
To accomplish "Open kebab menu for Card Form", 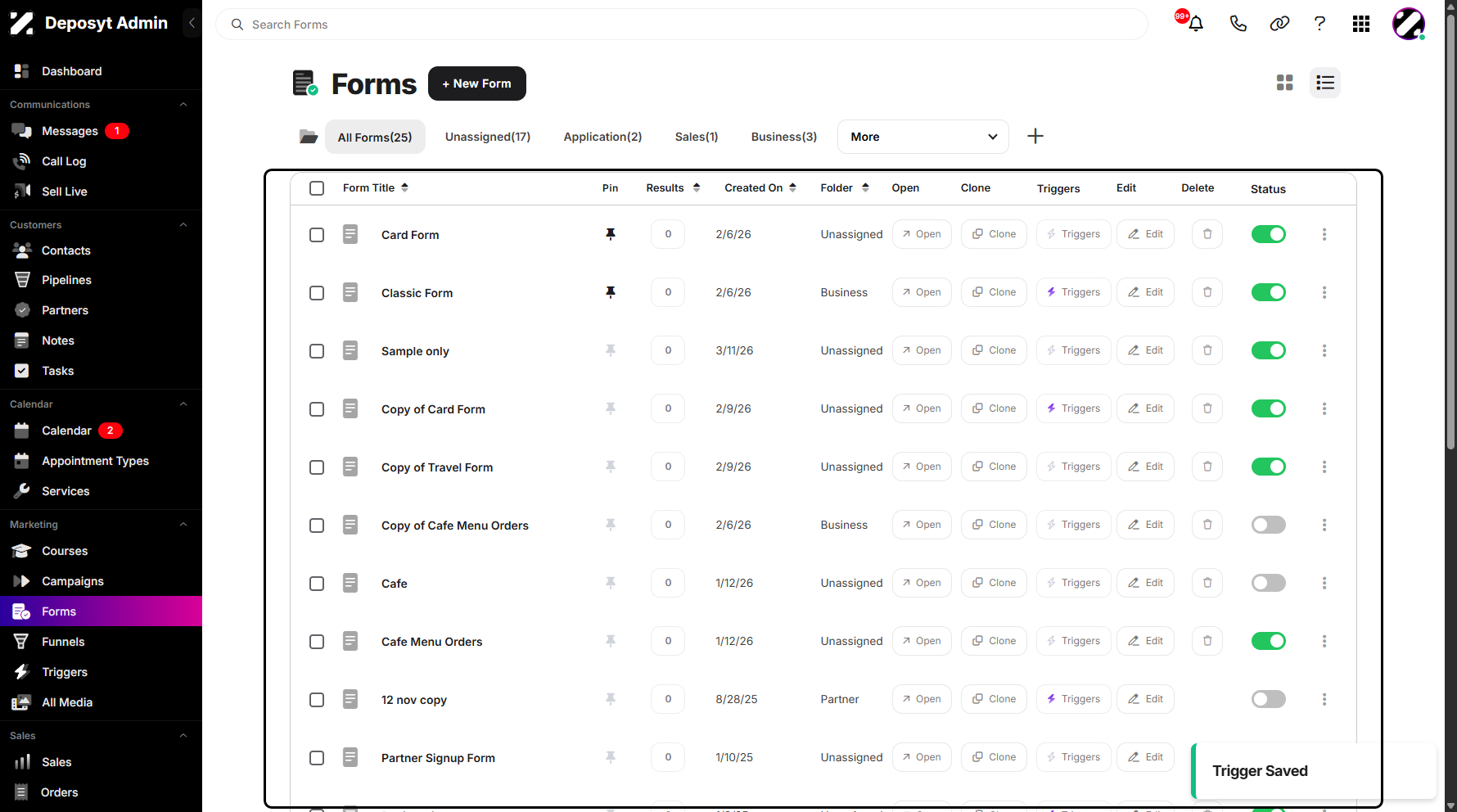I will [1324, 234].
